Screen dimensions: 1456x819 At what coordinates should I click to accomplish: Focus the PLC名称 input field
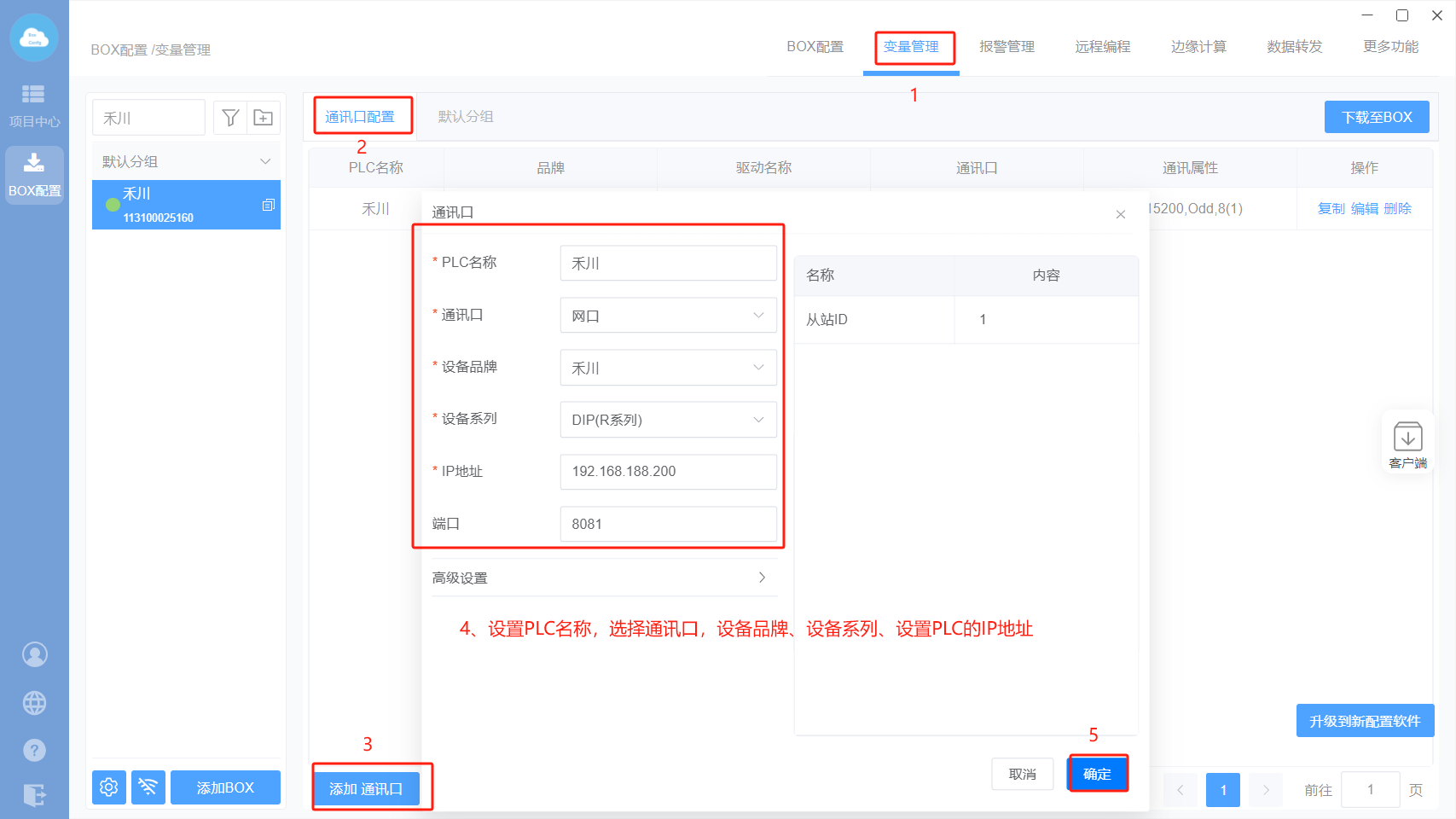tap(668, 264)
